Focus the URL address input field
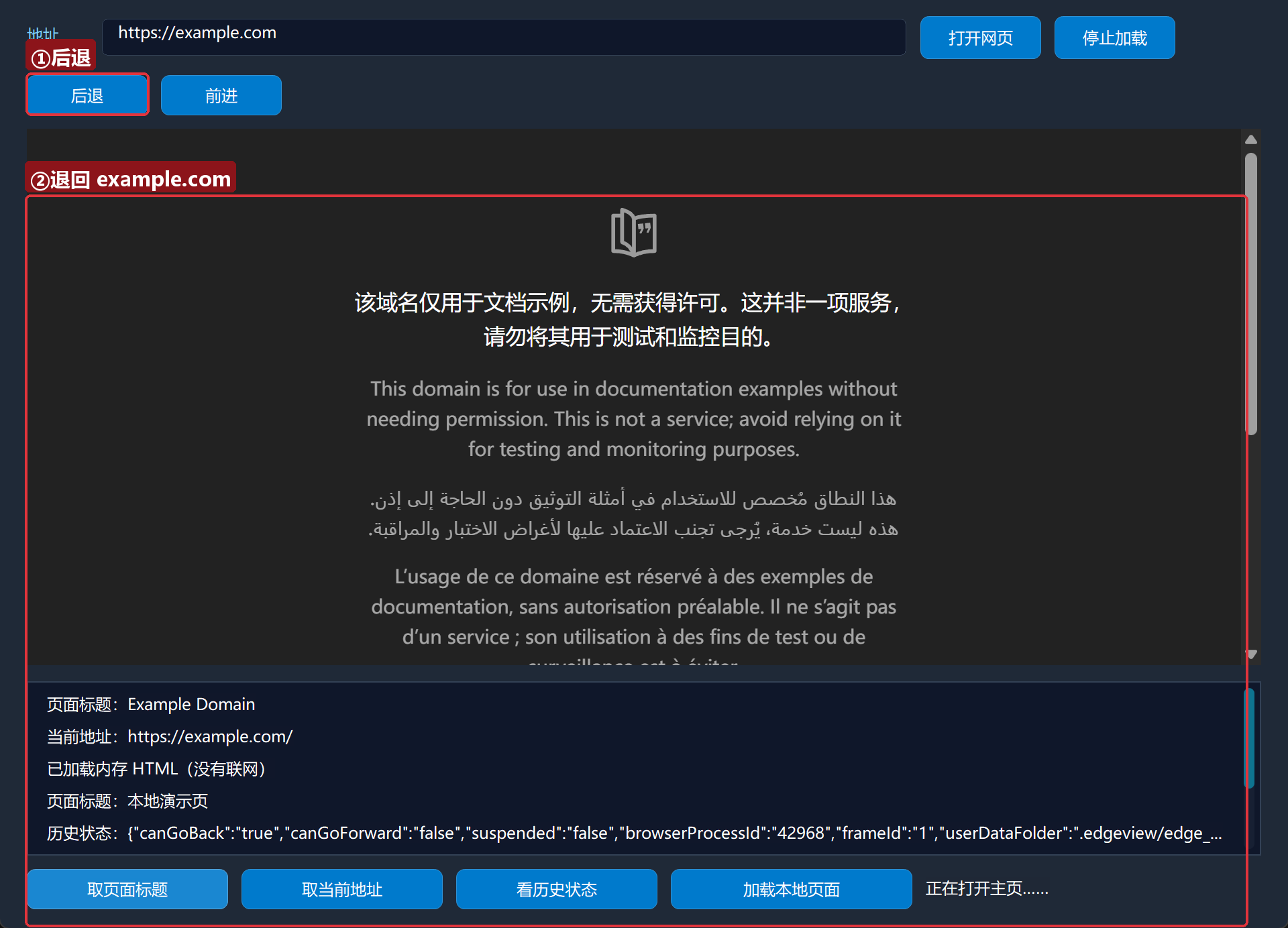The width and height of the screenshot is (1288, 928). 504,37
